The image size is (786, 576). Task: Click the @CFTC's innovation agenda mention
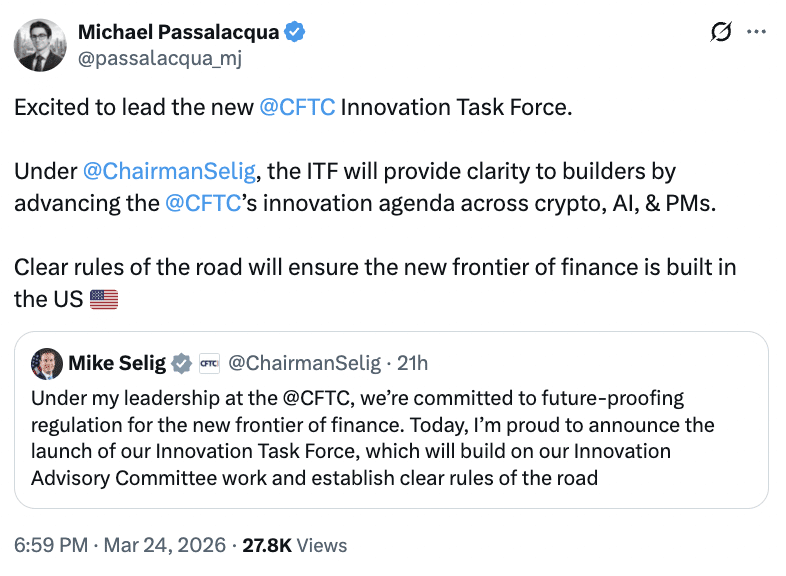tap(201, 204)
